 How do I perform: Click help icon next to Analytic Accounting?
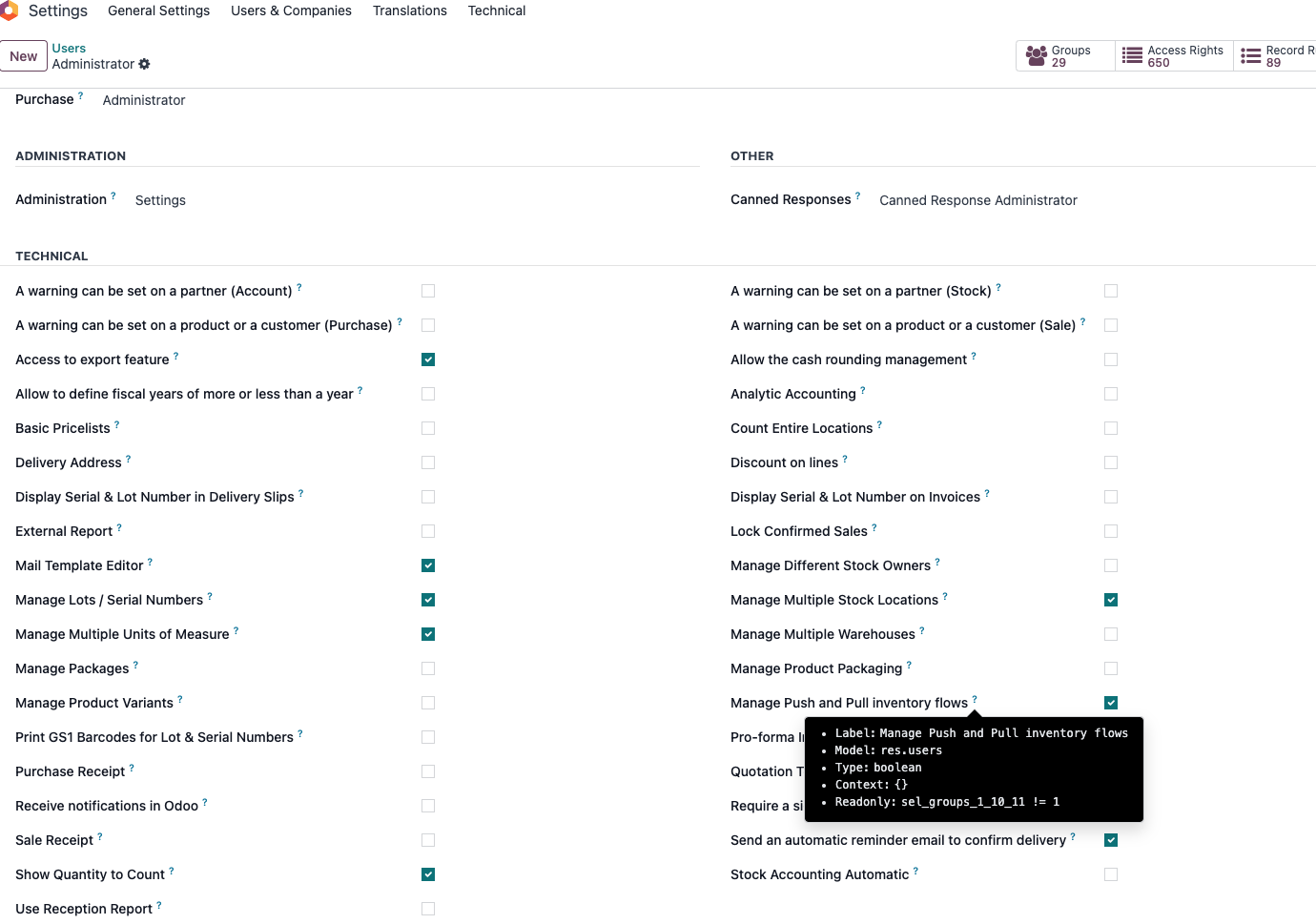(x=863, y=390)
